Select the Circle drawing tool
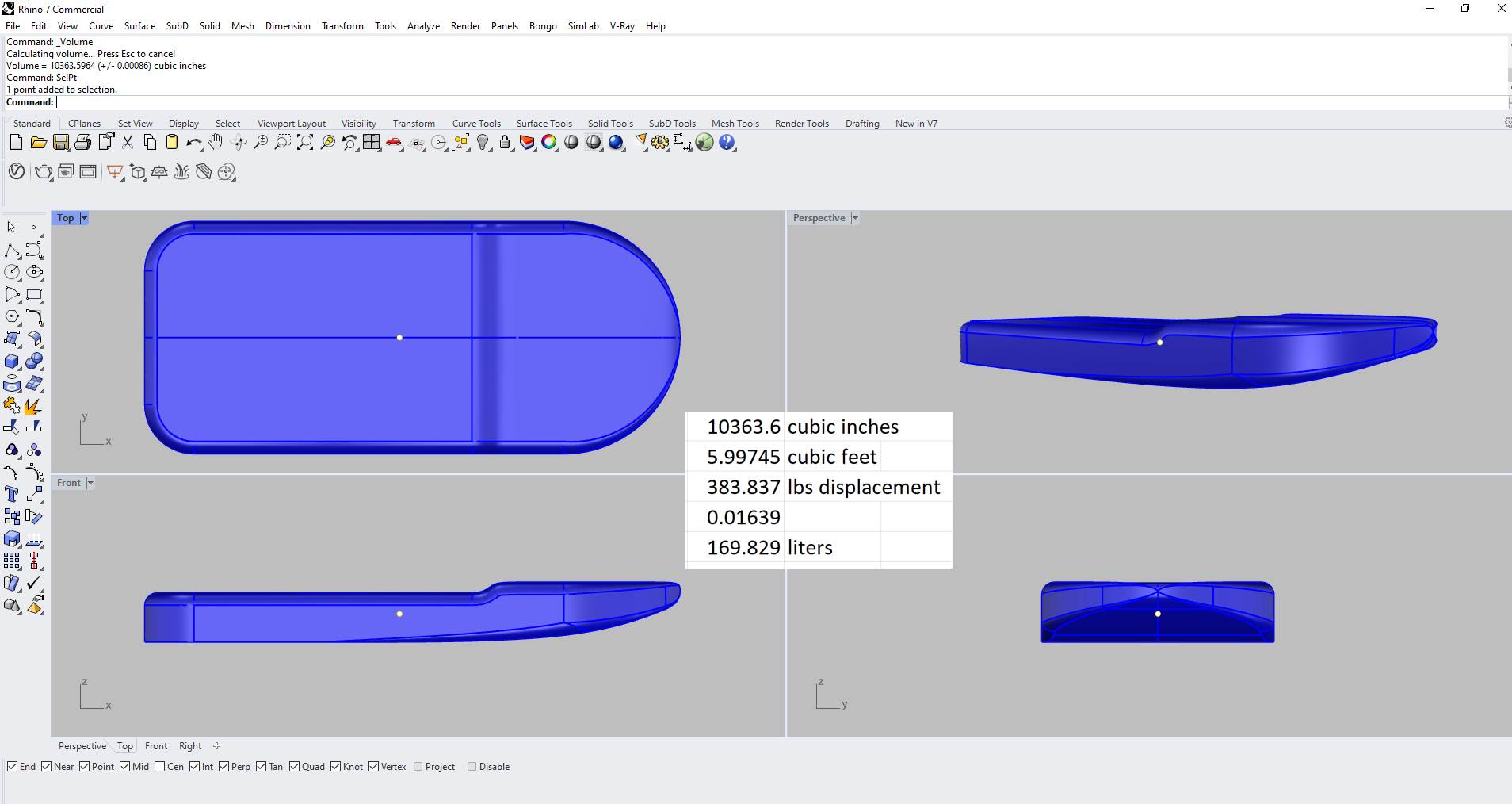1512x804 pixels. [12, 272]
